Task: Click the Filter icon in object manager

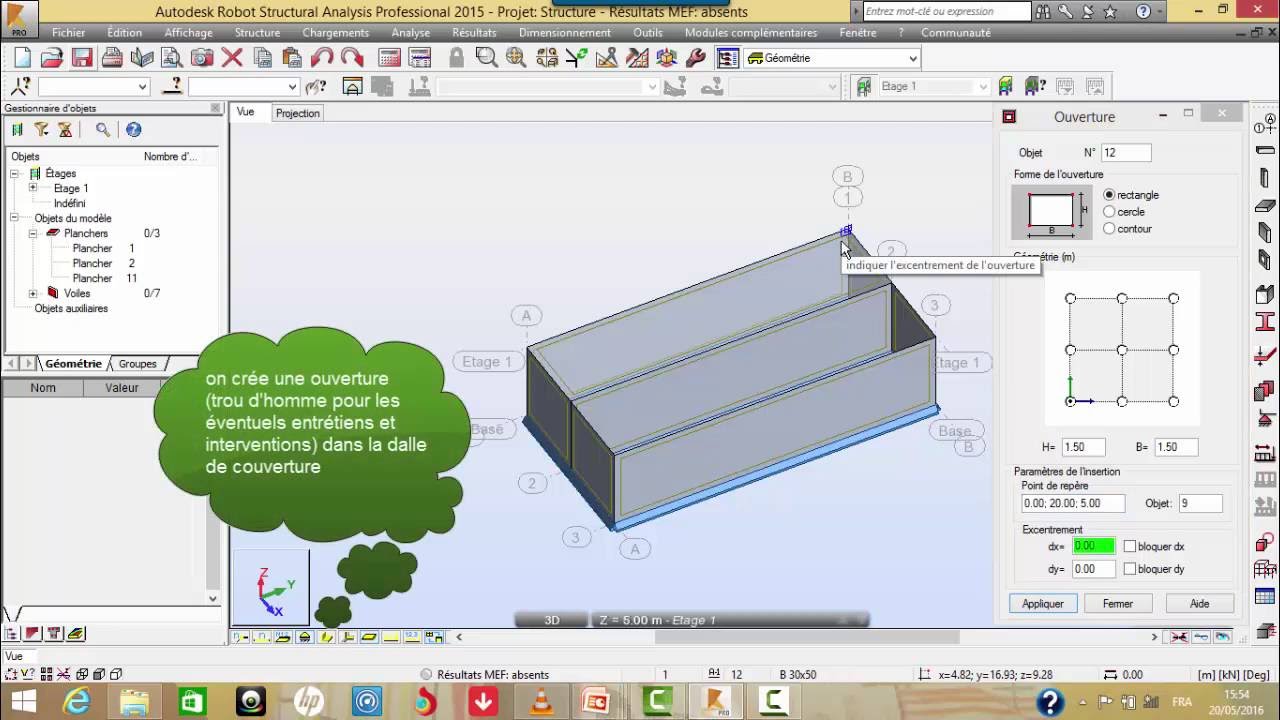Action: [x=41, y=130]
